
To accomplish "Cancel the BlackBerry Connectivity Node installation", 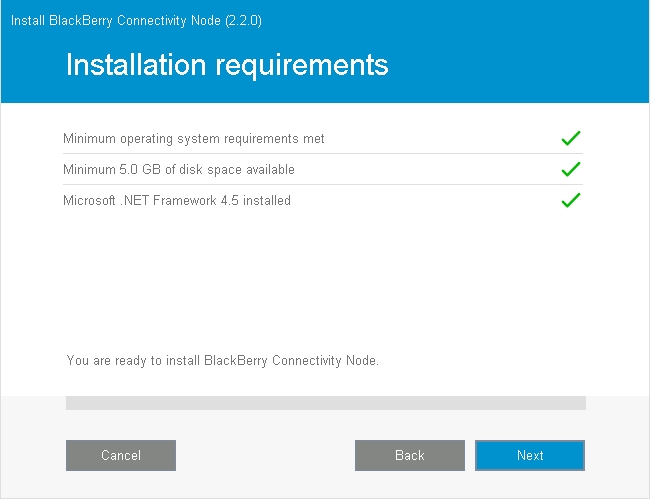I will click(121, 455).
